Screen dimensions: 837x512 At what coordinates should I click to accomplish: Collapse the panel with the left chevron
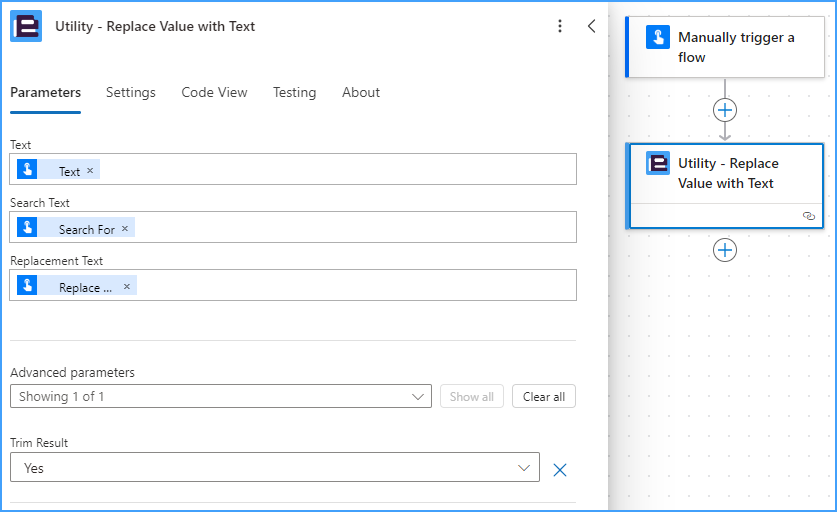[591, 26]
